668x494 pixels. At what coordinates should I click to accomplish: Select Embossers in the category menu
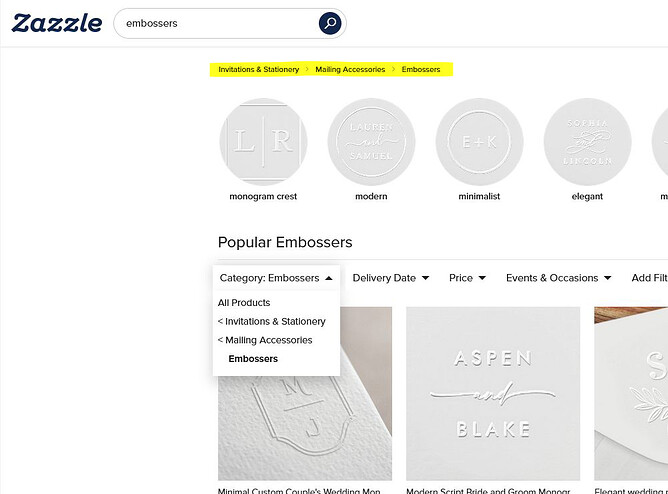coord(253,359)
